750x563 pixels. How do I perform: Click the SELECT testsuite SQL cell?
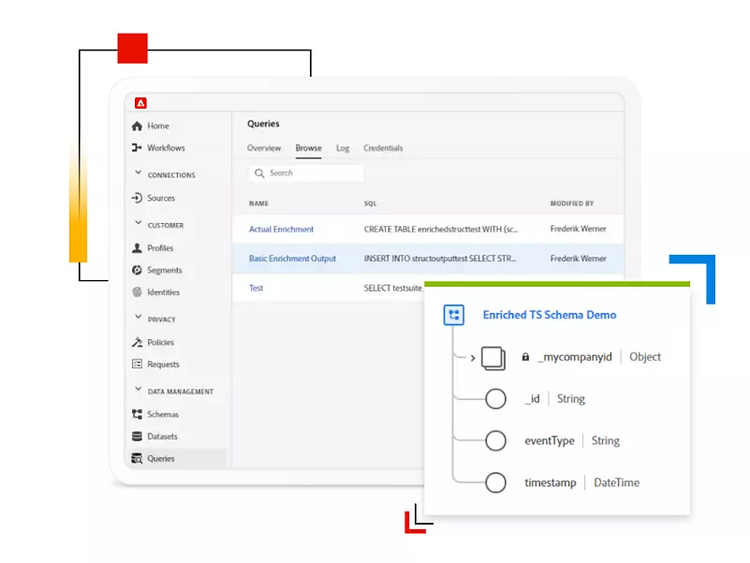coord(393,288)
